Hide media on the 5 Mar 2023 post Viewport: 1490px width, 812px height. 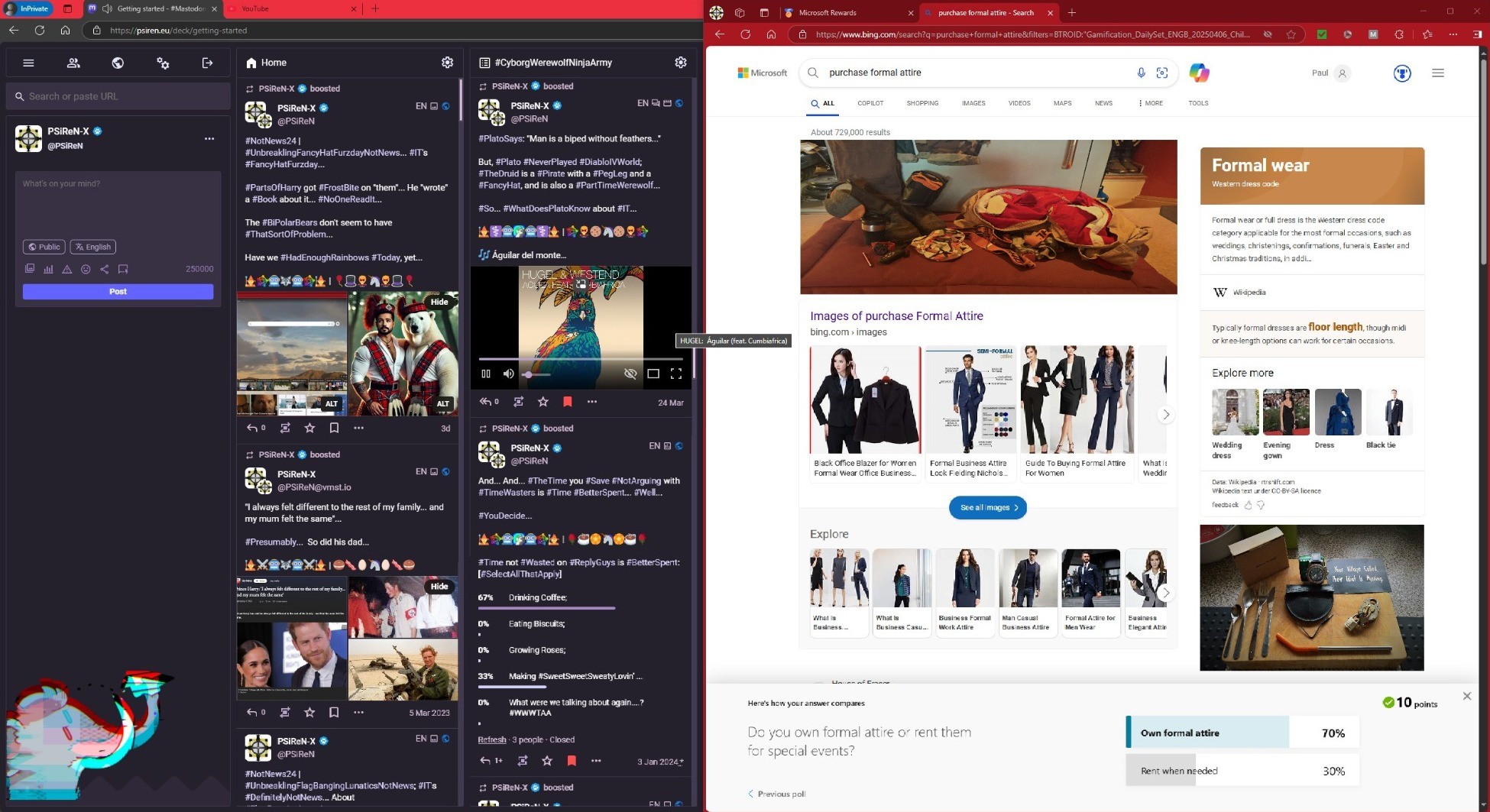(x=439, y=587)
